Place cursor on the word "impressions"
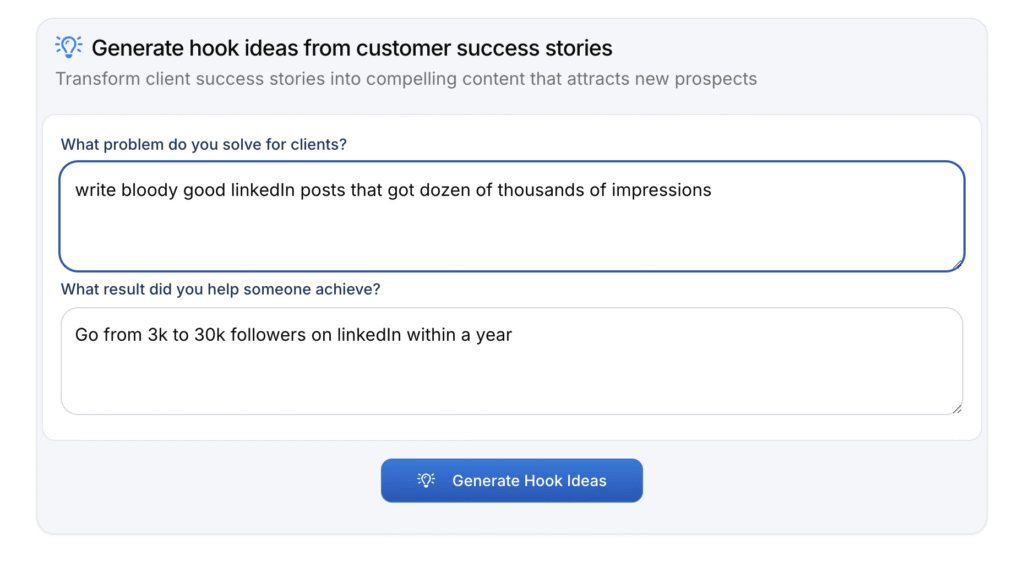The image size is (1024, 567). click(661, 190)
